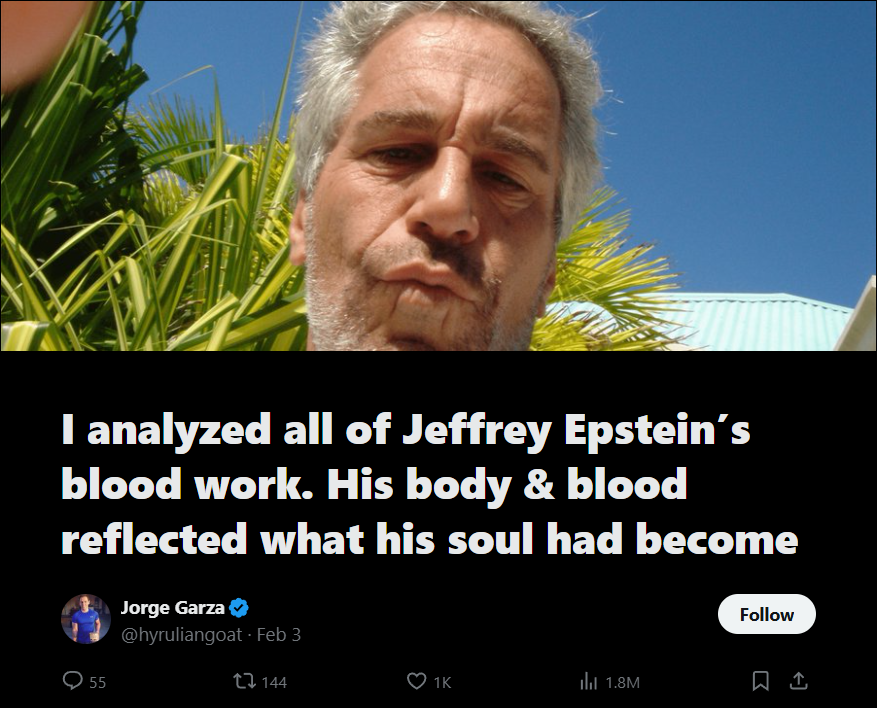This screenshot has width=877, height=708.
Task: Click the 1.8M views count
Action: tap(622, 682)
